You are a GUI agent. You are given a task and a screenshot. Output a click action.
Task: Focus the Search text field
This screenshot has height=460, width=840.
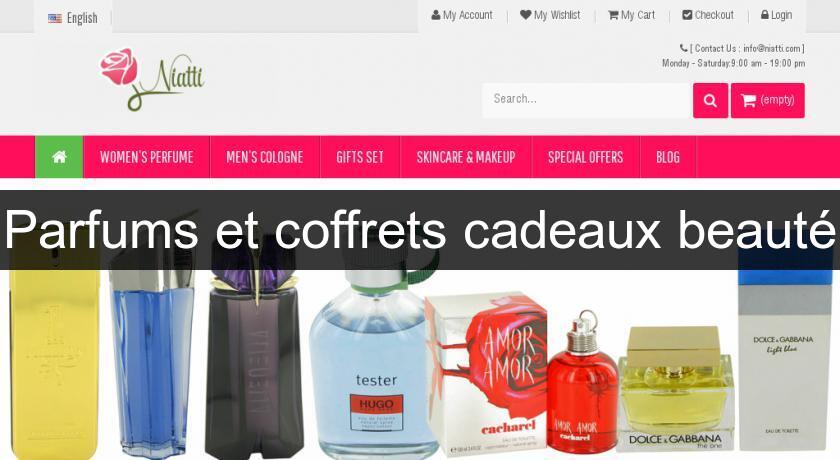point(587,100)
